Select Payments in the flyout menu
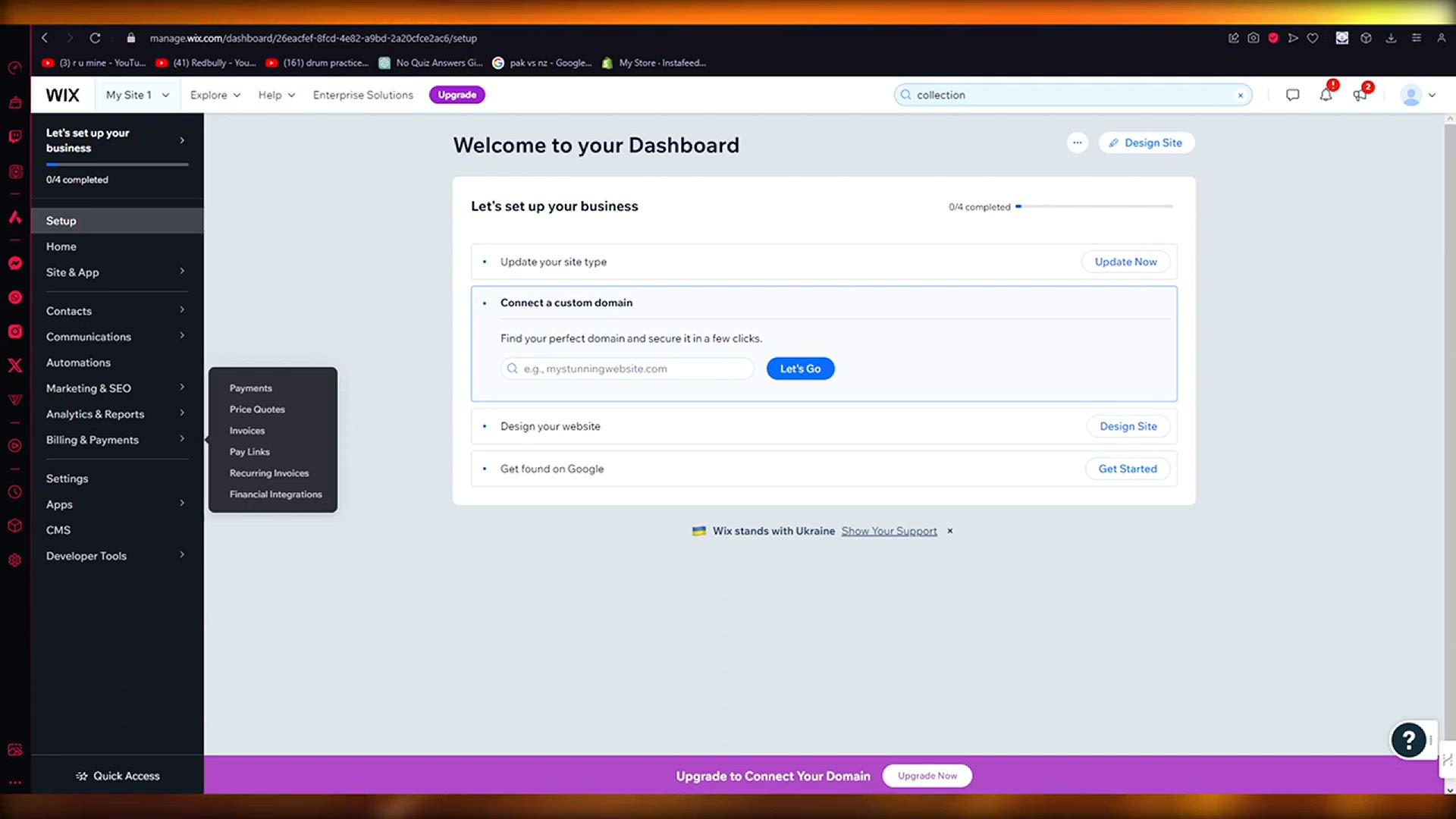The width and height of the screenshot is (1456, 819). 250,388
